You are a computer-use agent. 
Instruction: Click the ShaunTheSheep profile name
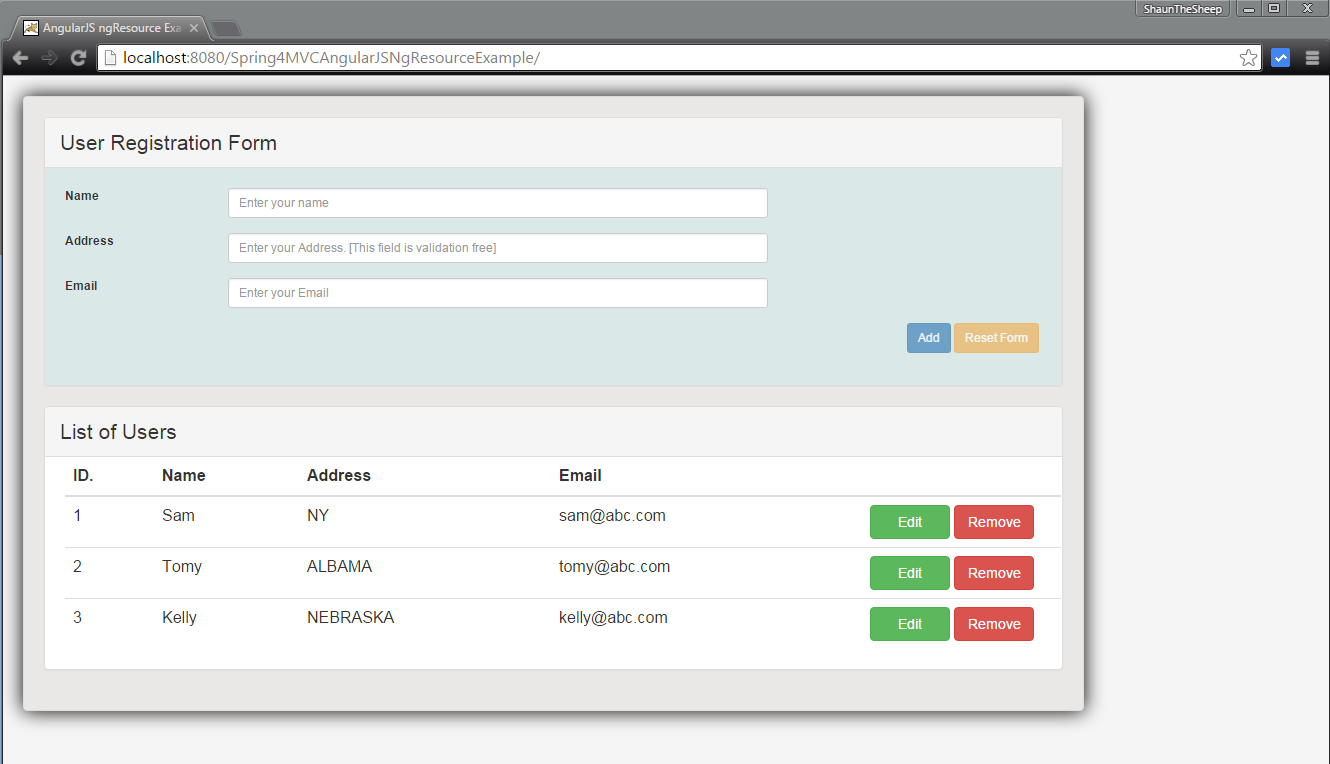tap(1182, 8)
